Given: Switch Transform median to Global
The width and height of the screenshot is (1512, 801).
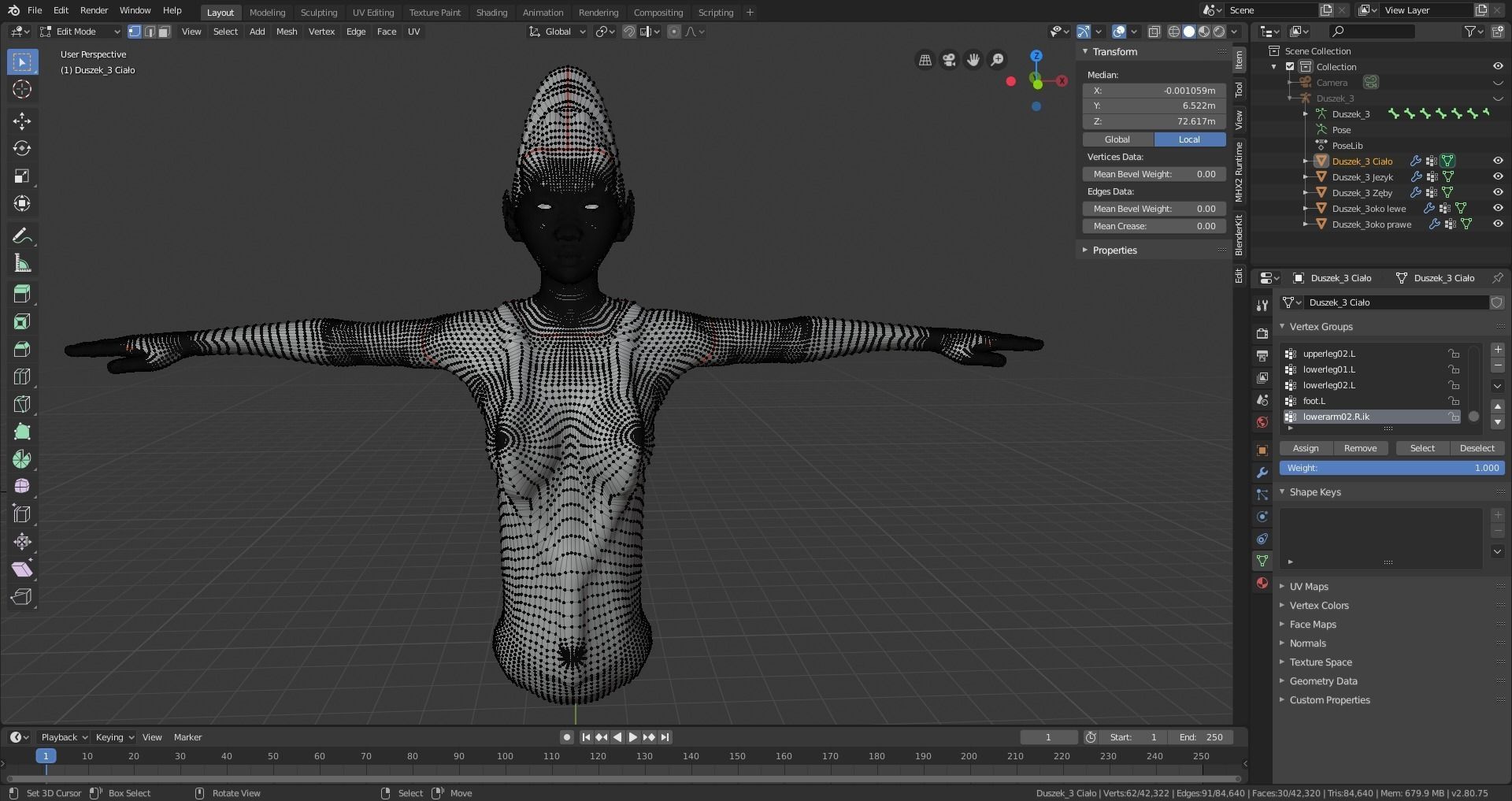Looking at the screenshot, I should click(x=1117, y=139).
